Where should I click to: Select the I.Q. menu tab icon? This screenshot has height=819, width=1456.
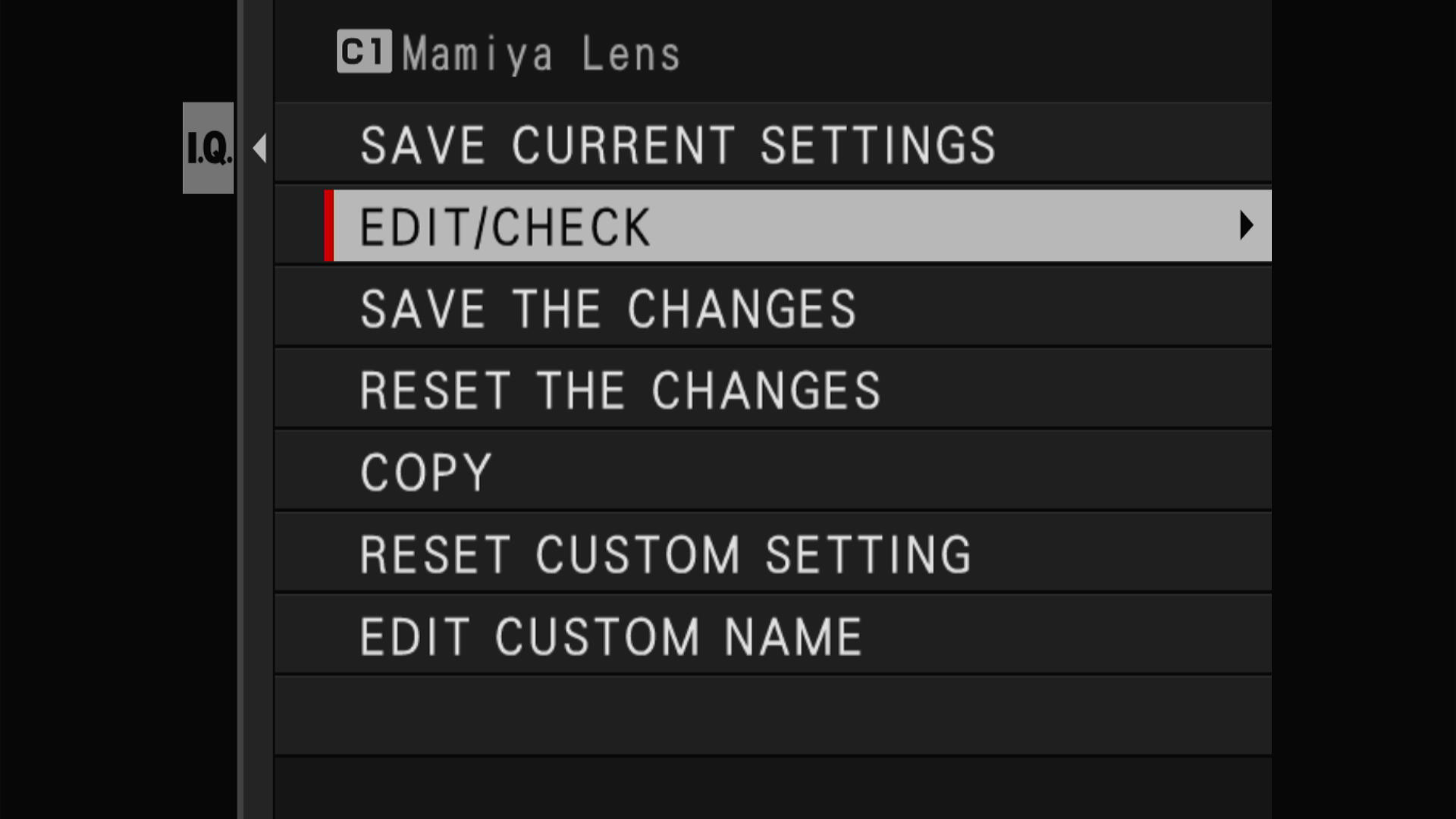coord(208,148)
